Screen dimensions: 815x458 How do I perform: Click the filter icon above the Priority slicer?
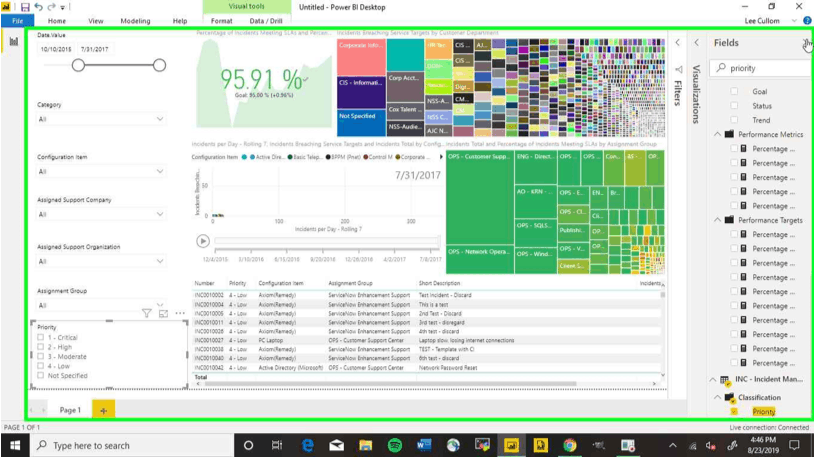[x=147, y=313]
